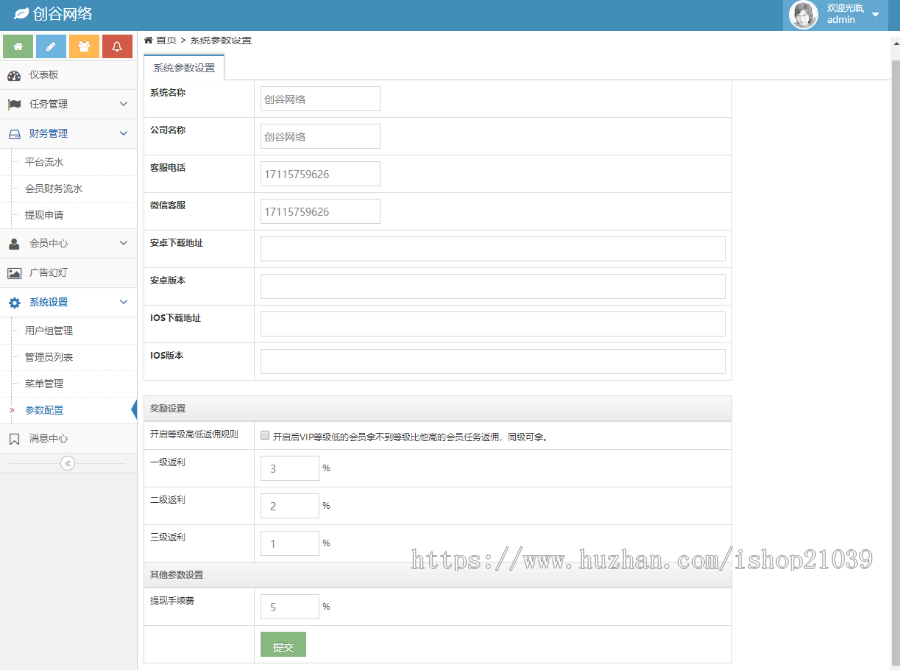Image resolution: width=900 pixels, height=670 pixels.
Task: Click the 奖励设置 section header
Action: tap(437, 408)
